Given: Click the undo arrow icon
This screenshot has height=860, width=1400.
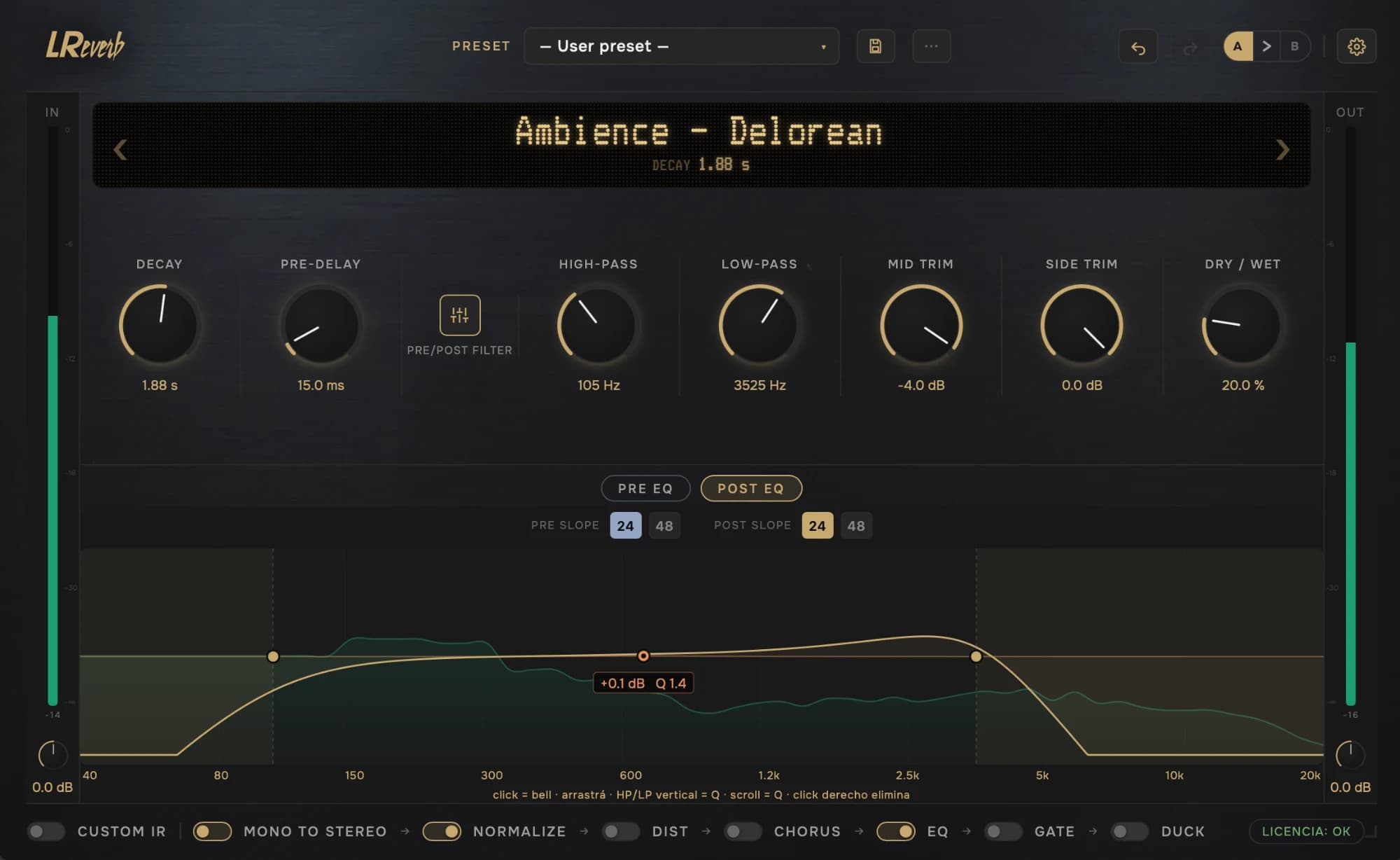Looking at the screenshot, I should [x=1137, y=47].
